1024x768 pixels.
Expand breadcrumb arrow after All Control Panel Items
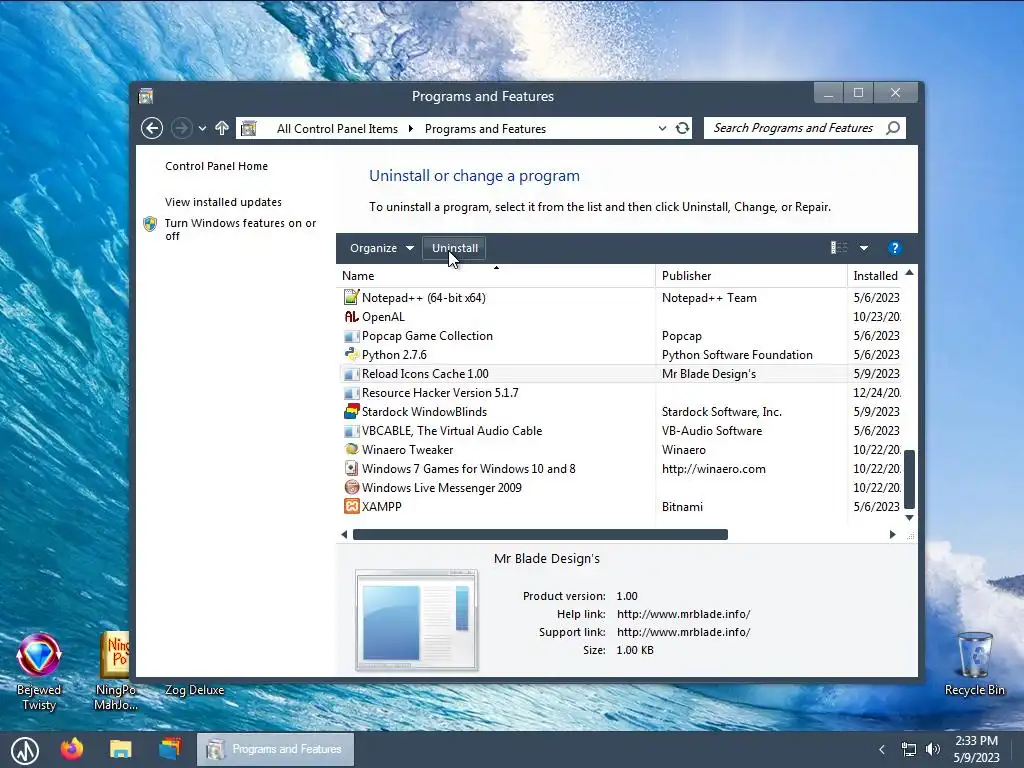[x=411, y=128]
